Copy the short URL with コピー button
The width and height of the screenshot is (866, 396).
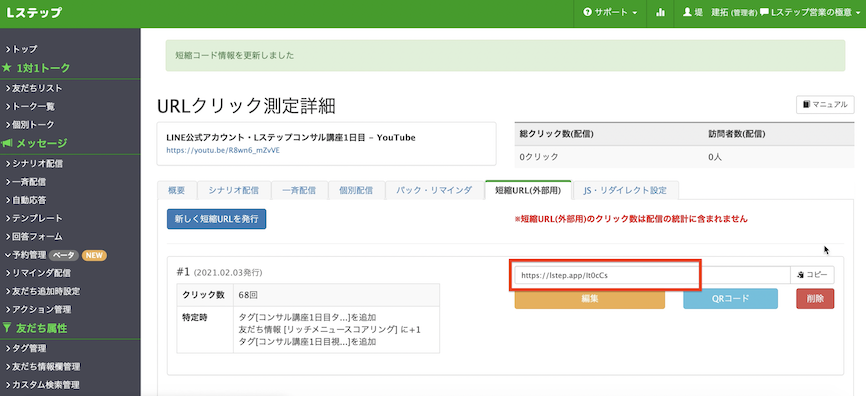813,274
